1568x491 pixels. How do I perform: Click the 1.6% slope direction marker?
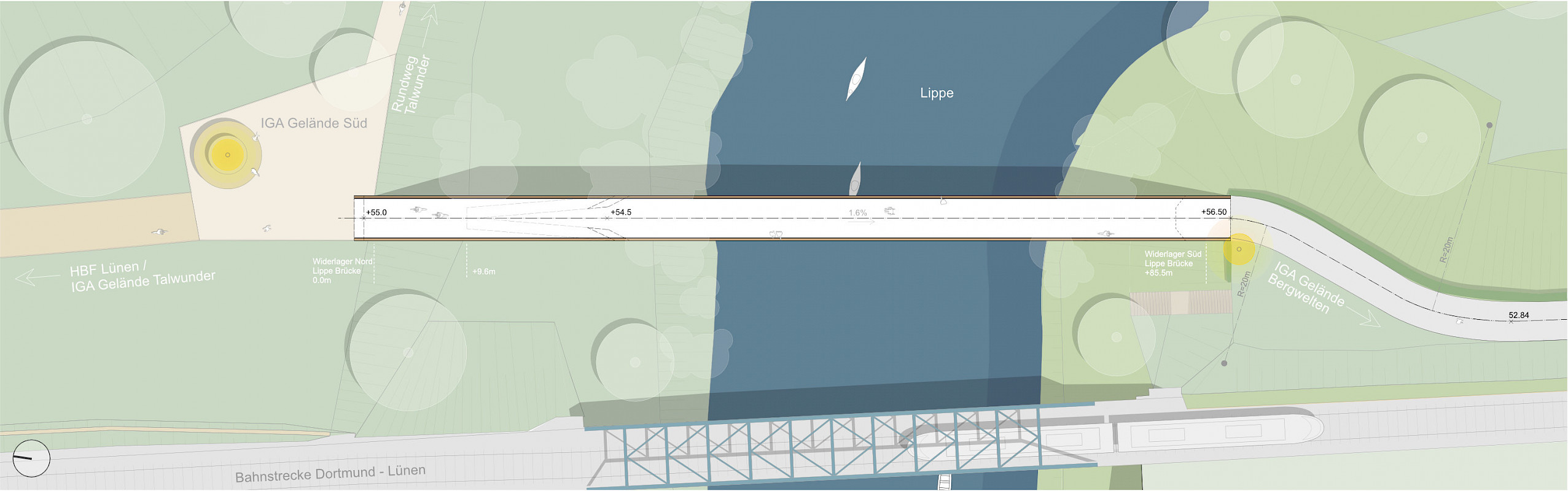coord(859,216)
